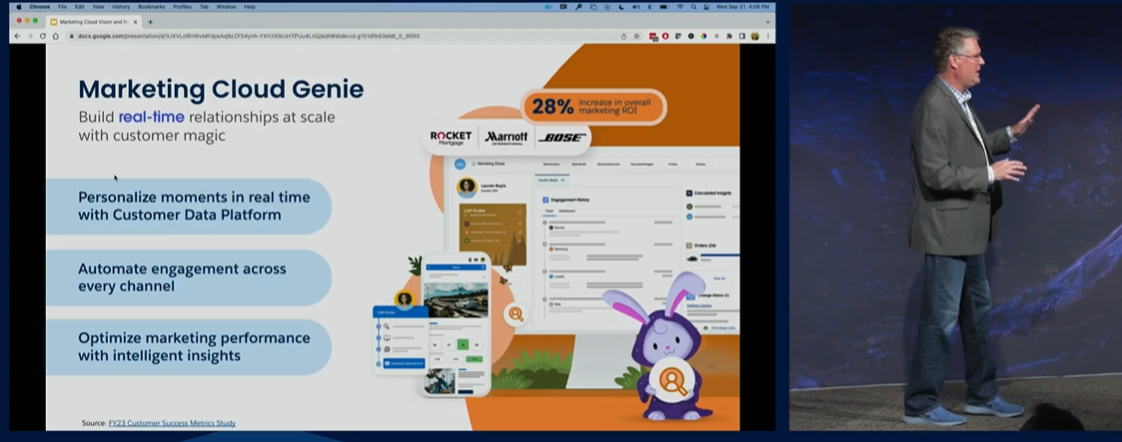1122x442 pixels.
Task: Open the volume control in menu bar
Action: [x=636, y=7]
